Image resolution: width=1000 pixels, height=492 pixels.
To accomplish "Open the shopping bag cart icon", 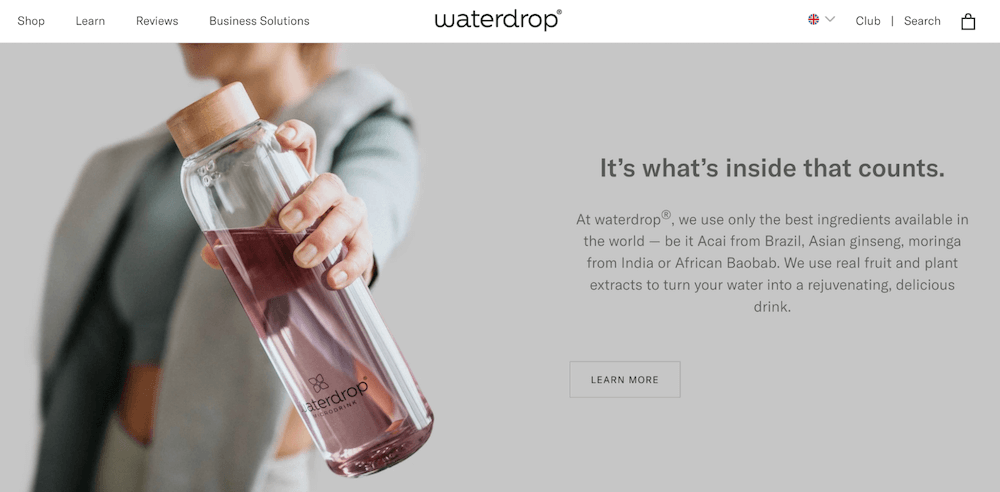I will (x=968, y=21).
